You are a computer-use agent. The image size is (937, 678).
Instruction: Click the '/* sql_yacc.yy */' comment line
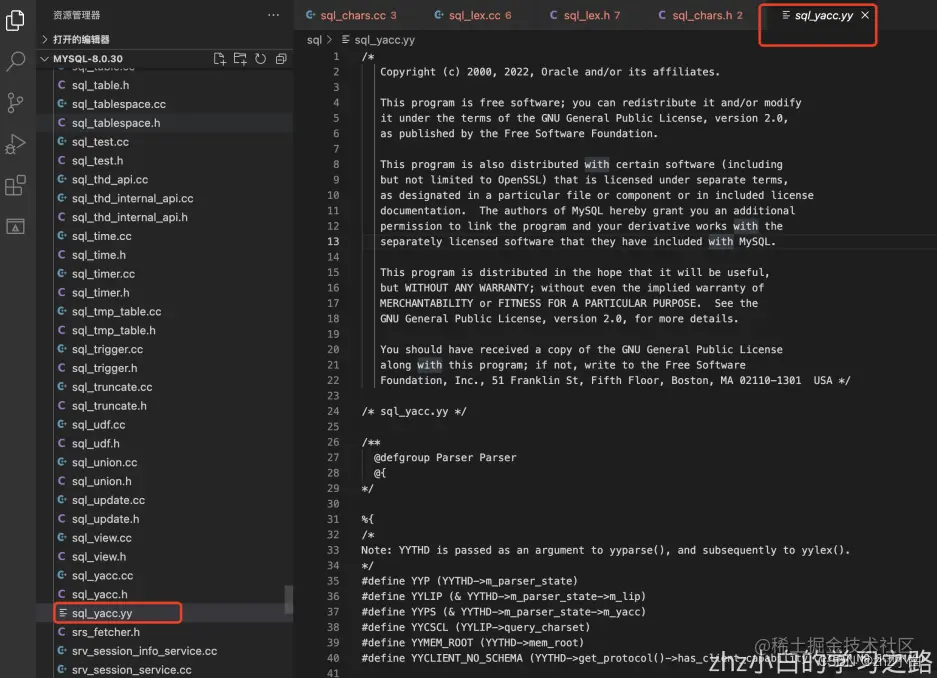[414, 412]
